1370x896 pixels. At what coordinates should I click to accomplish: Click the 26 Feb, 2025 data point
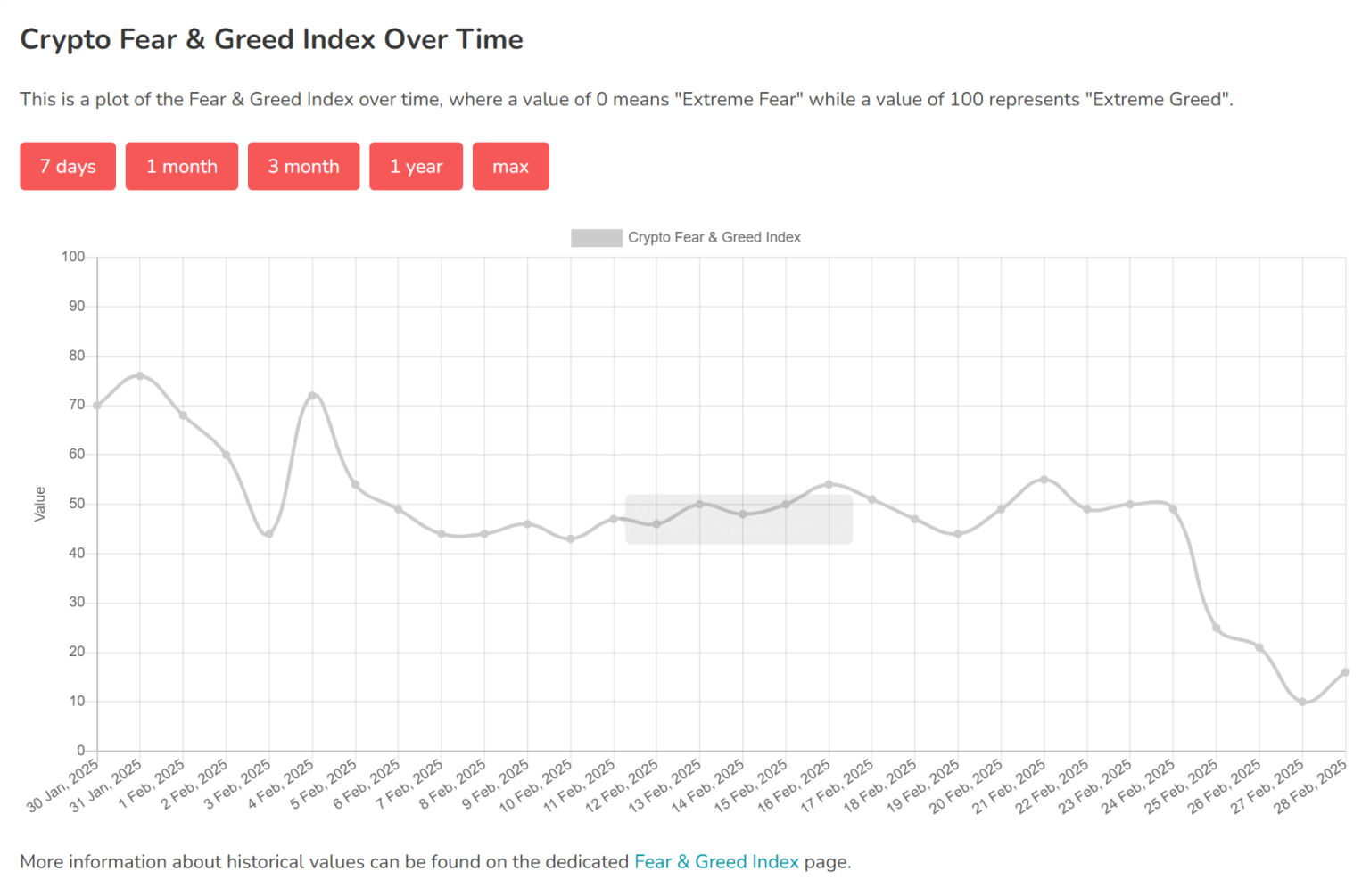coord(1259,647)
